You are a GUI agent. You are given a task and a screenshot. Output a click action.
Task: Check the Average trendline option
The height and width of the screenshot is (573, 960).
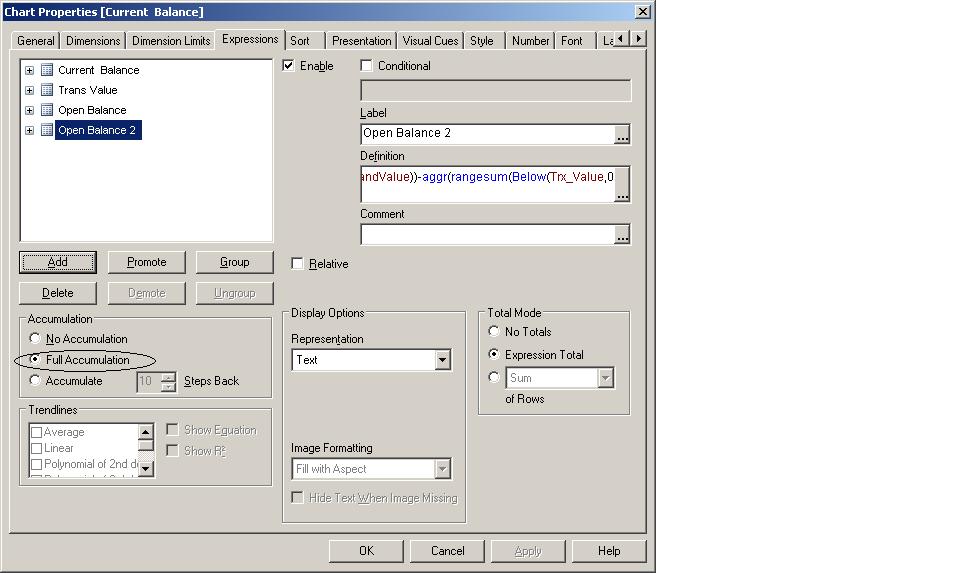coord(37,432)
